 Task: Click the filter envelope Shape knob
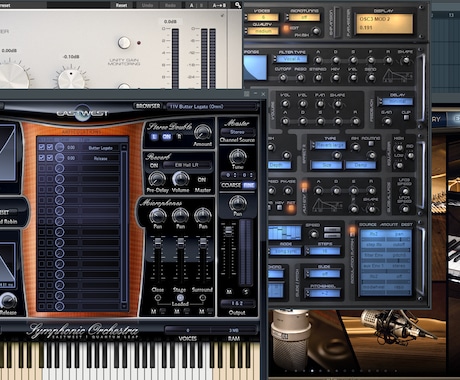pos(406,61)
